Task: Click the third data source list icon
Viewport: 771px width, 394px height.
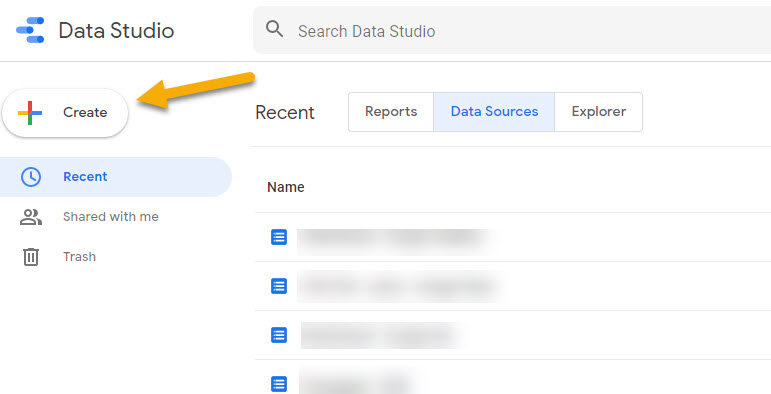Action: click(279, 335)
